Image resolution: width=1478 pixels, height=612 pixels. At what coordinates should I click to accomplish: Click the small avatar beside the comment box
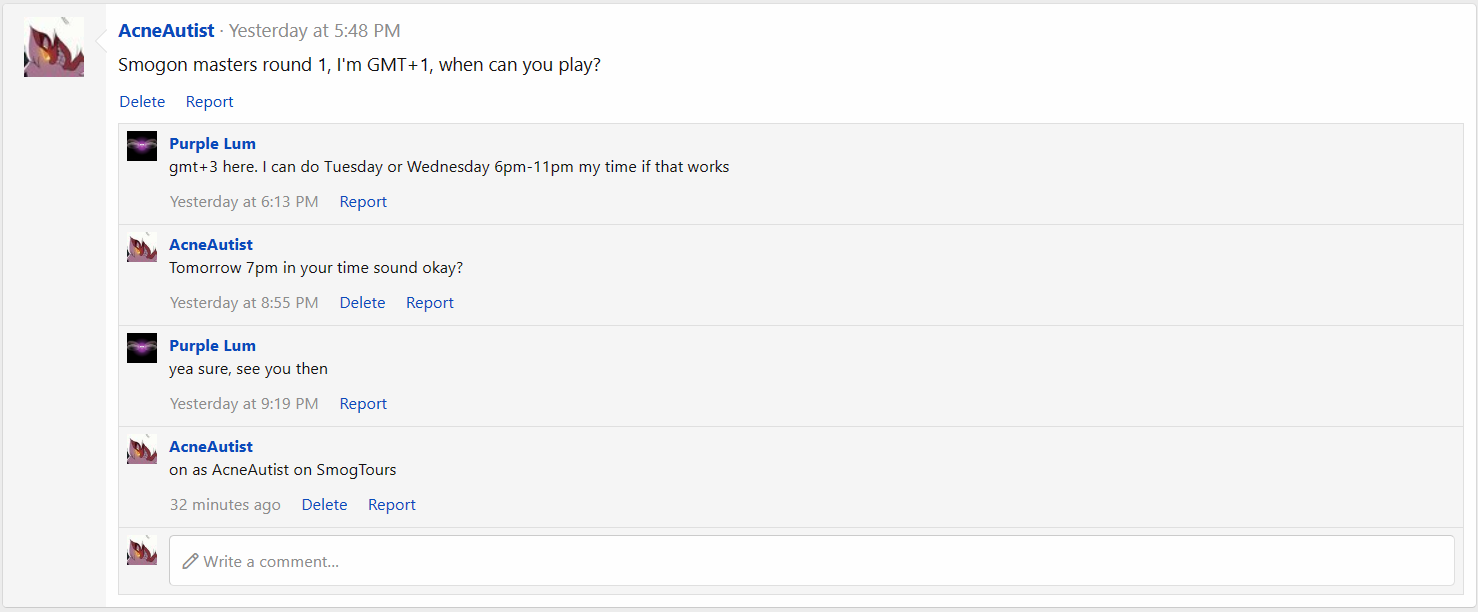142,550
